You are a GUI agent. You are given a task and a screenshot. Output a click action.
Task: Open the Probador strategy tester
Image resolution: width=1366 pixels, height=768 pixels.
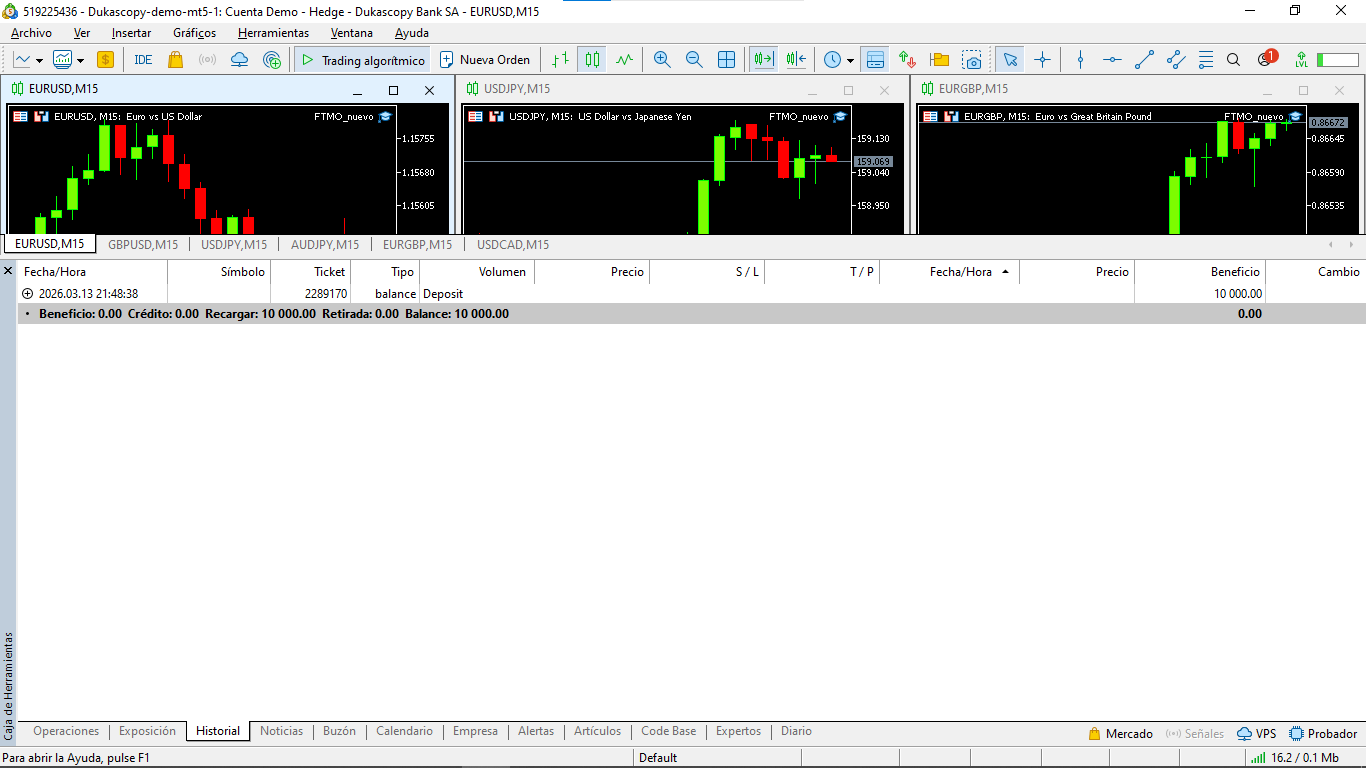point(1323,734)
